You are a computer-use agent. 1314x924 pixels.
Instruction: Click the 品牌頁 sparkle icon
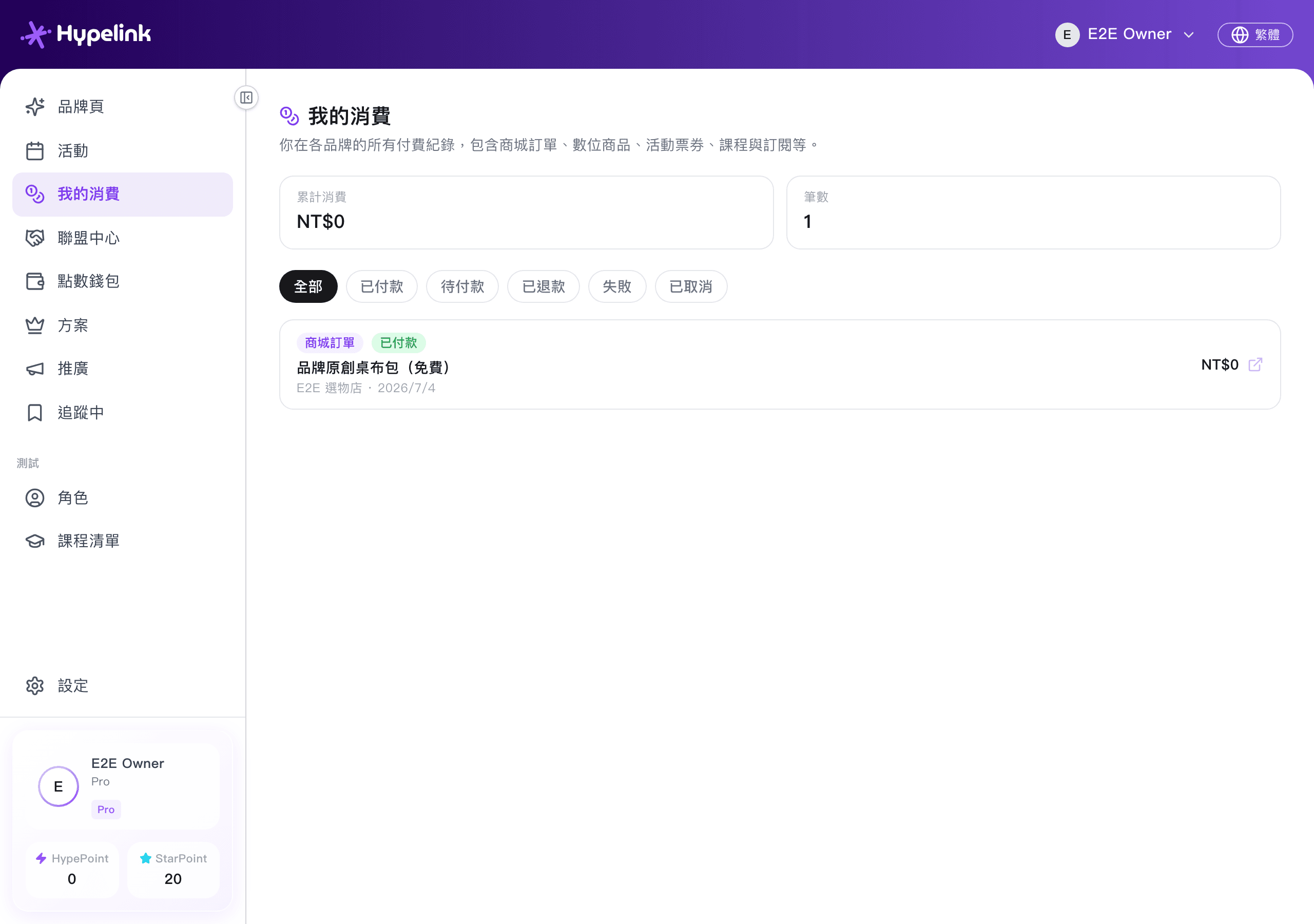pyautogui.click(x=35, y=106)
